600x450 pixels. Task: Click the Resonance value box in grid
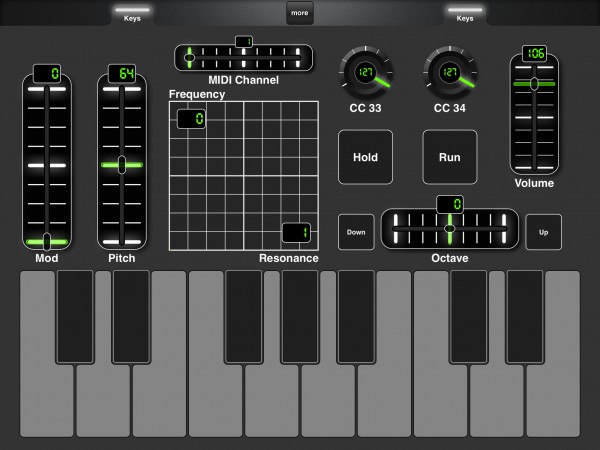click(296, 232)
